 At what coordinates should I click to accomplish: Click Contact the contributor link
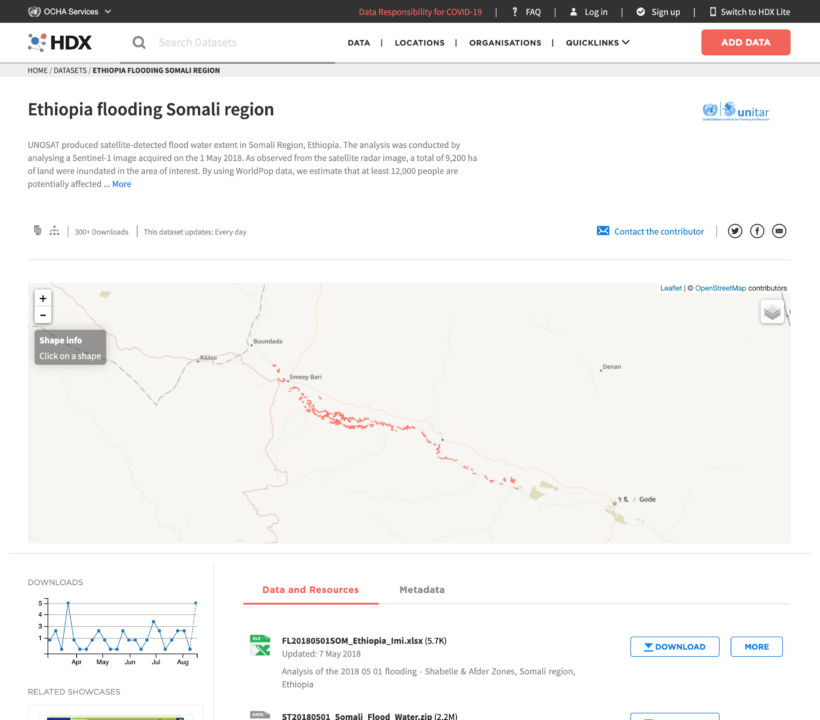(x=658, y=231)
